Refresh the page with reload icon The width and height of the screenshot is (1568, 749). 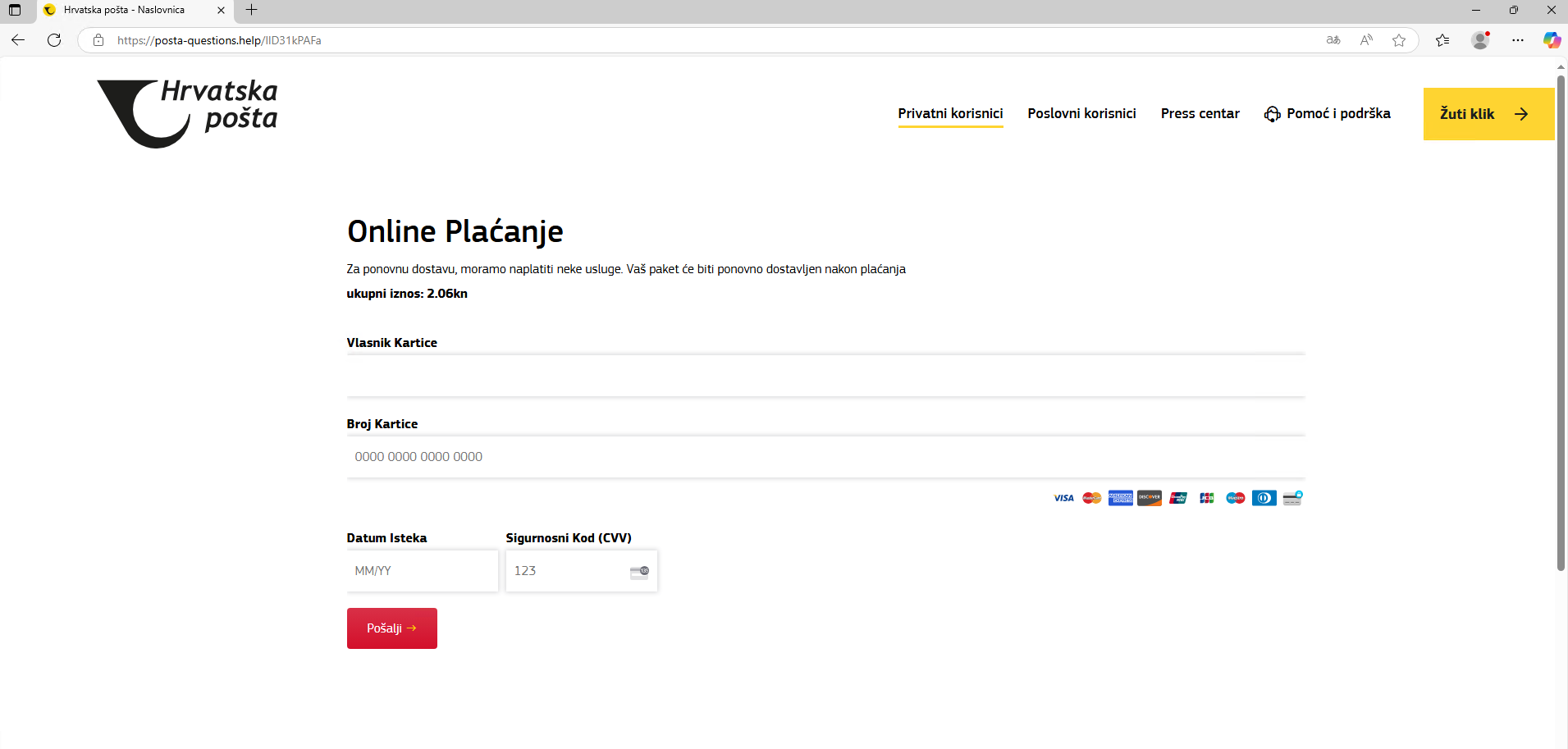click(x=54, y=40)
